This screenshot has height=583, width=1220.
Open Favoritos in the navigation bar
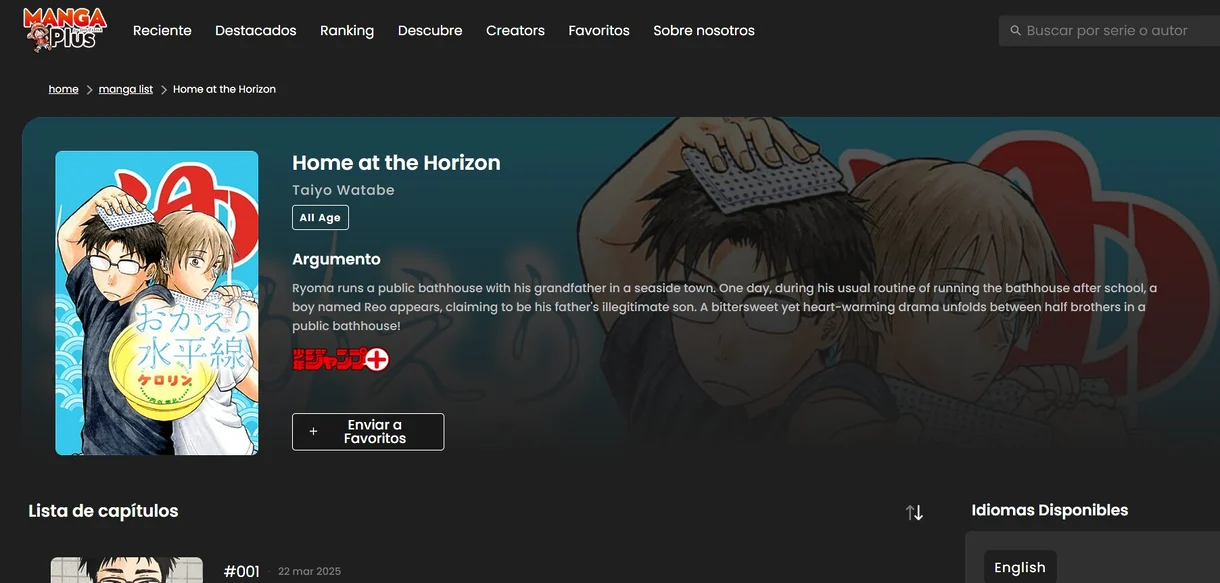(599, 31)
